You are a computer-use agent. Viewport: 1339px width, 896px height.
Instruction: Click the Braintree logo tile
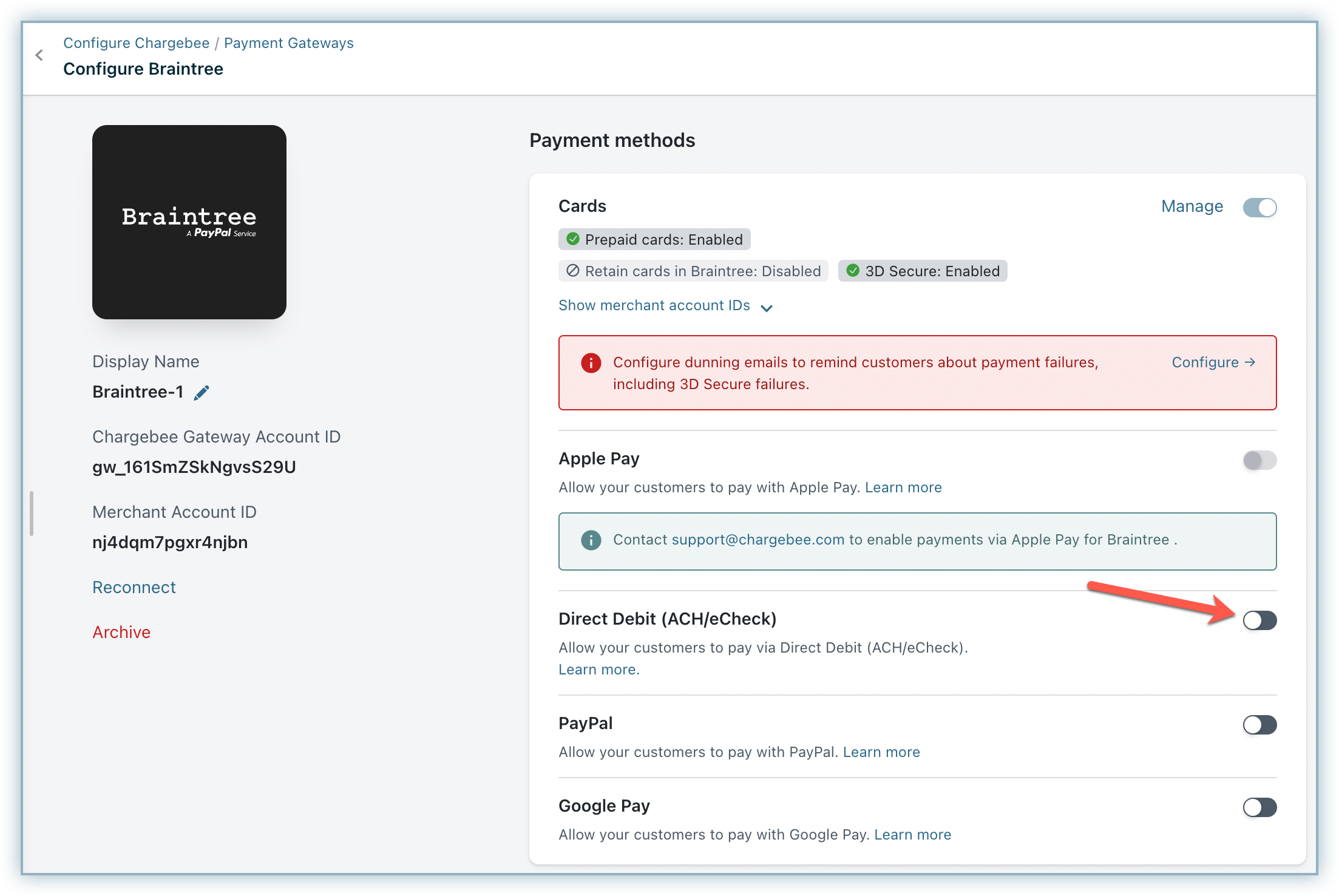[189, 222]
